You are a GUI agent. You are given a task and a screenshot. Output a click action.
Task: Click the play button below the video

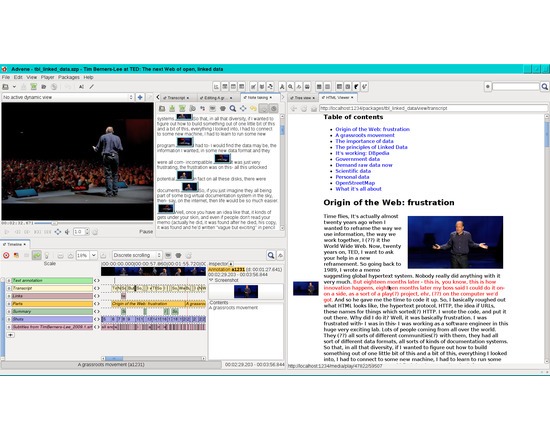(7, 232)
